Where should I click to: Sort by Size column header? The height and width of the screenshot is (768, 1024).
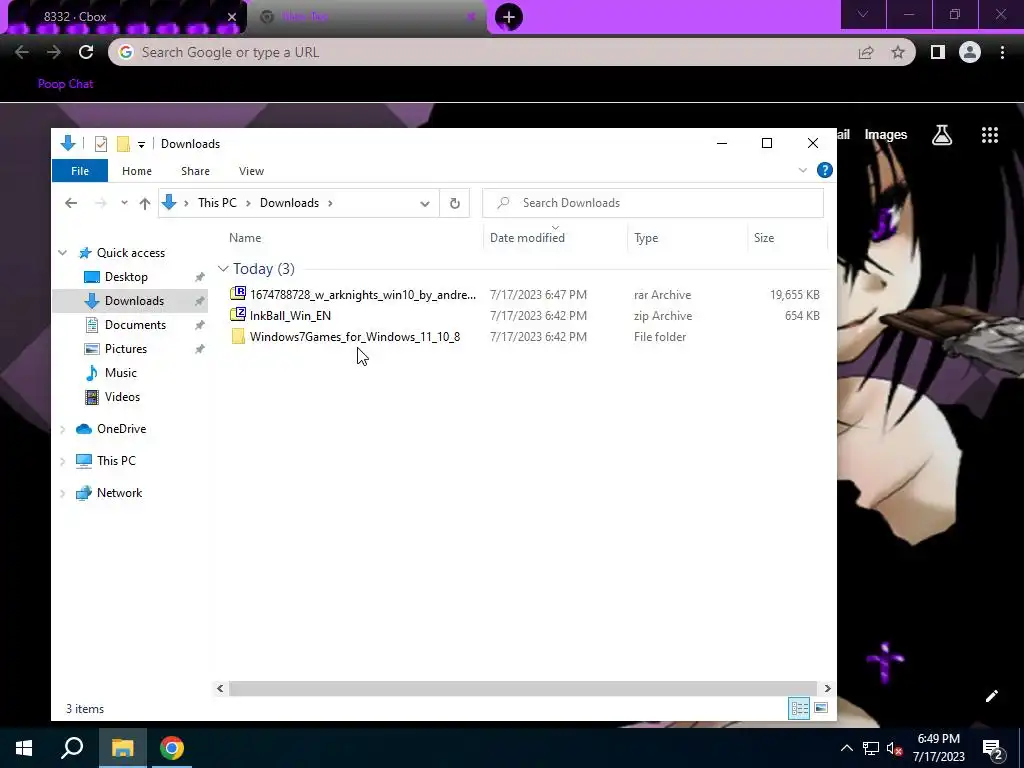764,238
